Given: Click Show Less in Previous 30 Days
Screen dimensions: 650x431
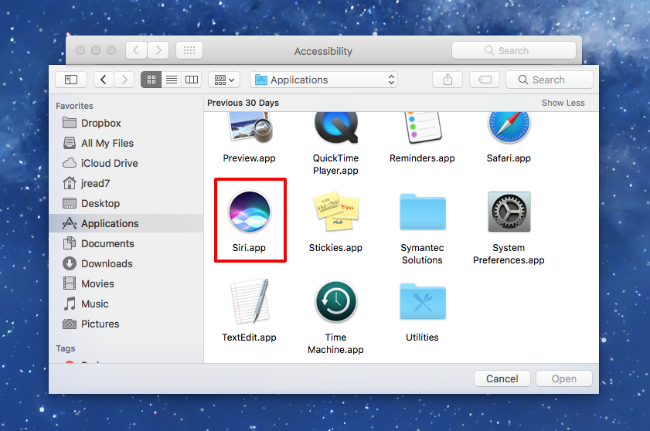Looking at the screenshot, I should pos(563,103).
